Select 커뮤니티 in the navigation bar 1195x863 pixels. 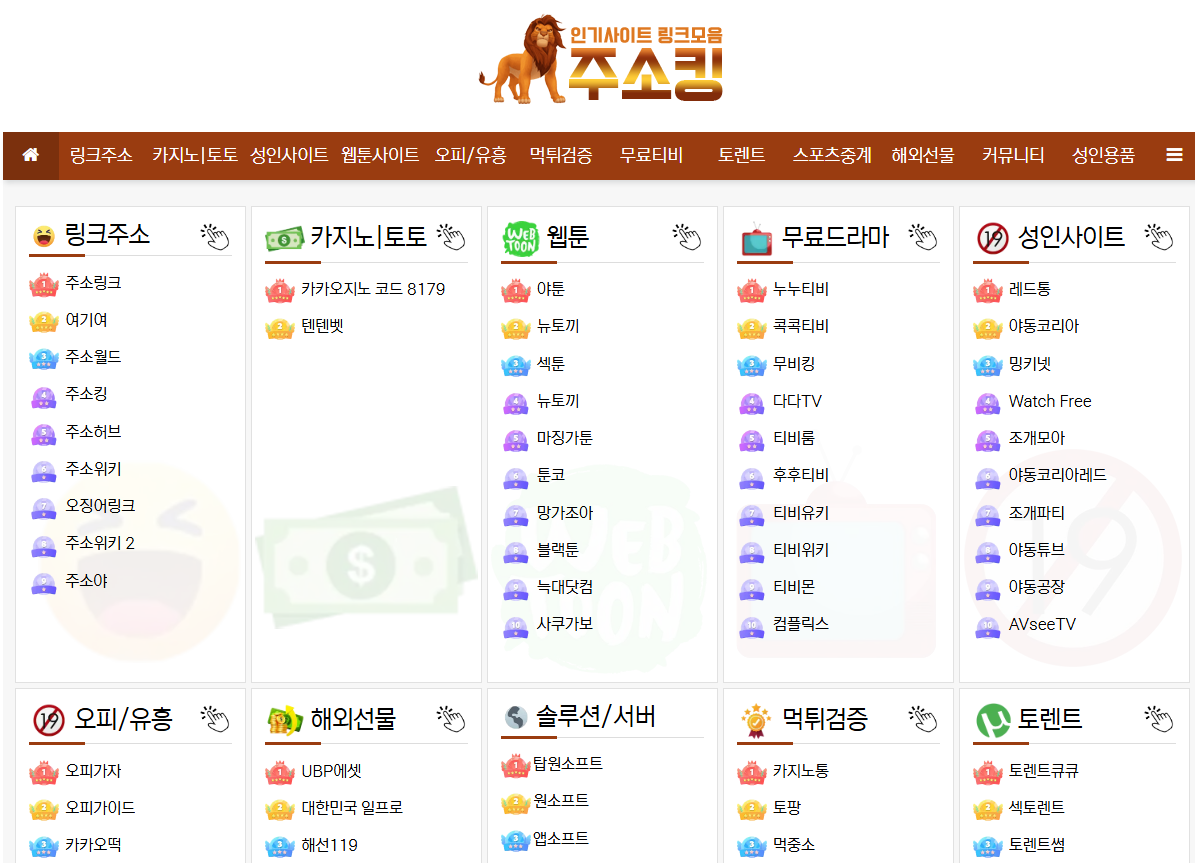click(x=1013, y=156)
